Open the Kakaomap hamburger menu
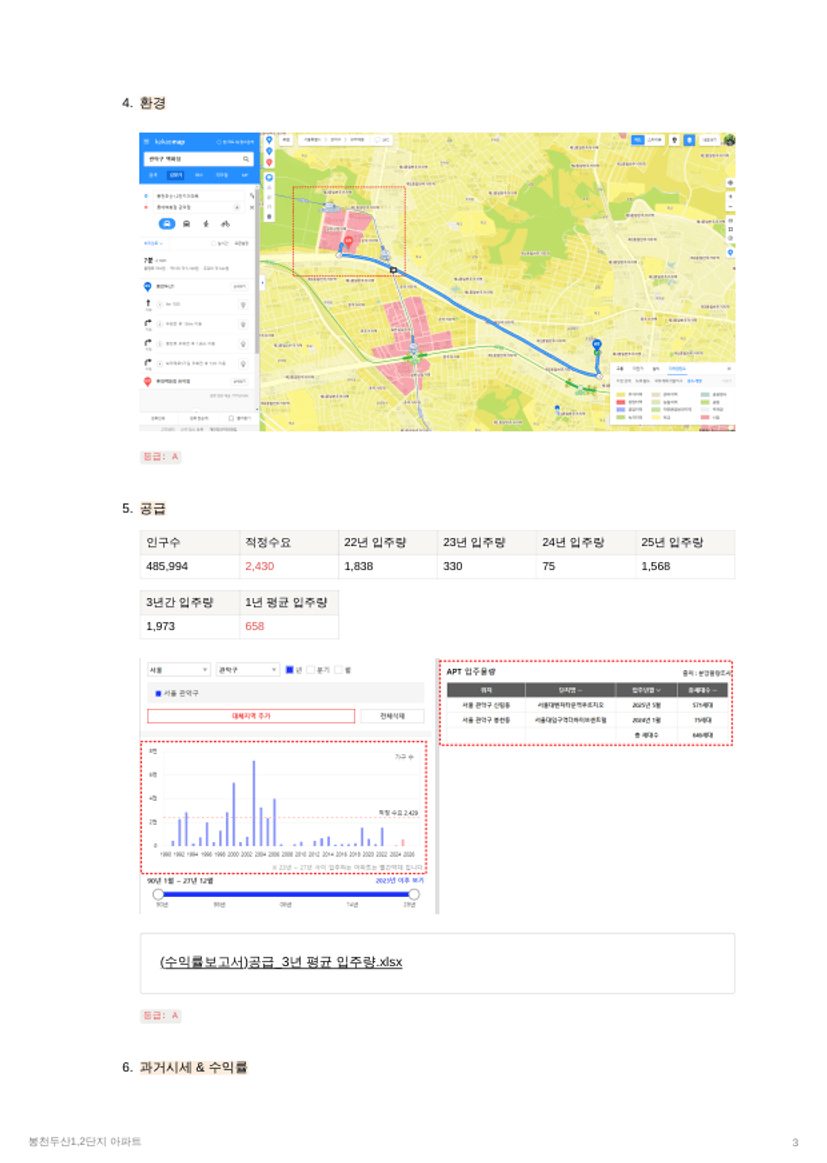The height and width of the screenshot is (1163, 827). click(x=146, y=142)
